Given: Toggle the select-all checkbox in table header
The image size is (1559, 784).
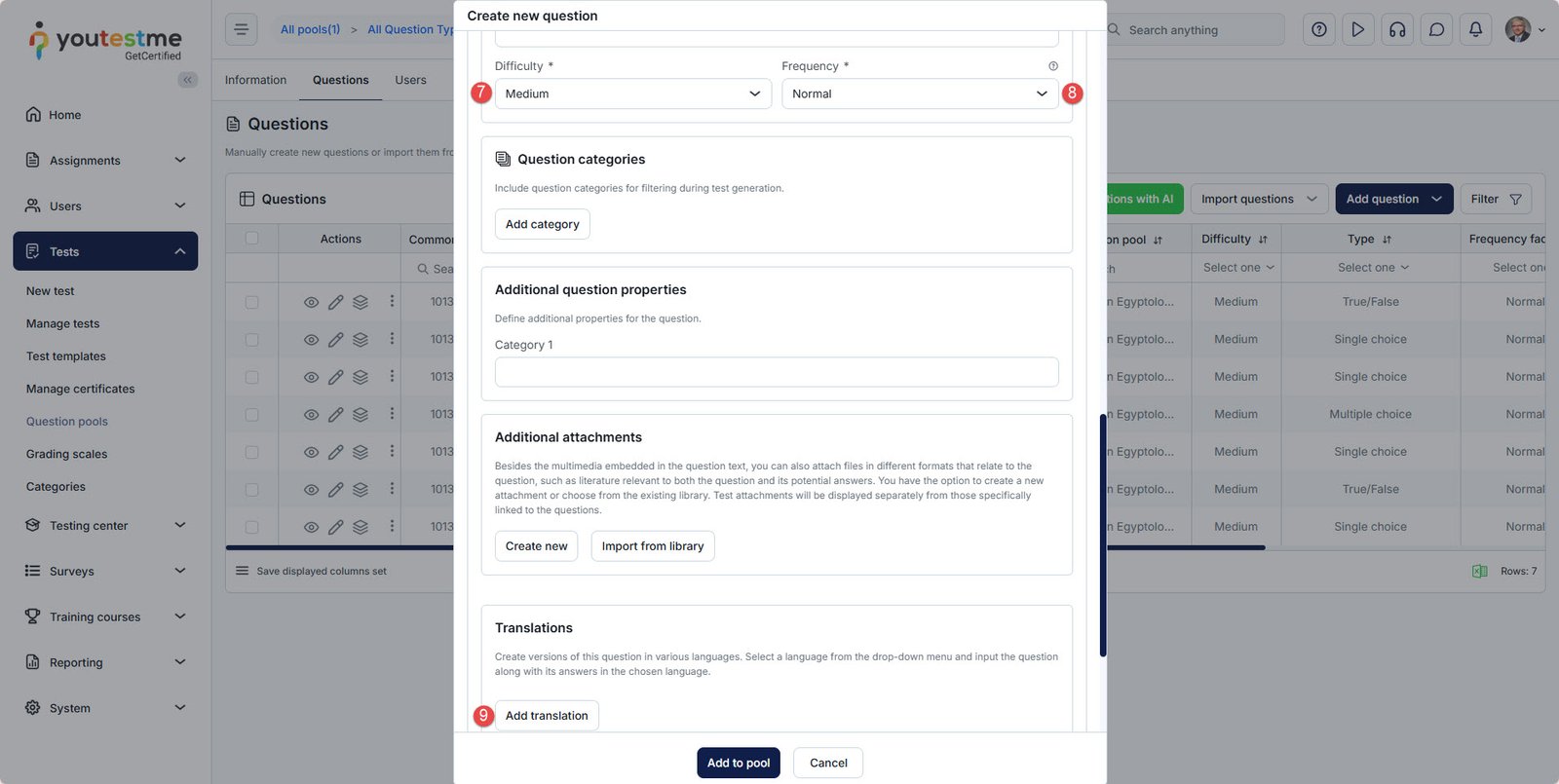Looking at the screenshot, I should point(252,239).
